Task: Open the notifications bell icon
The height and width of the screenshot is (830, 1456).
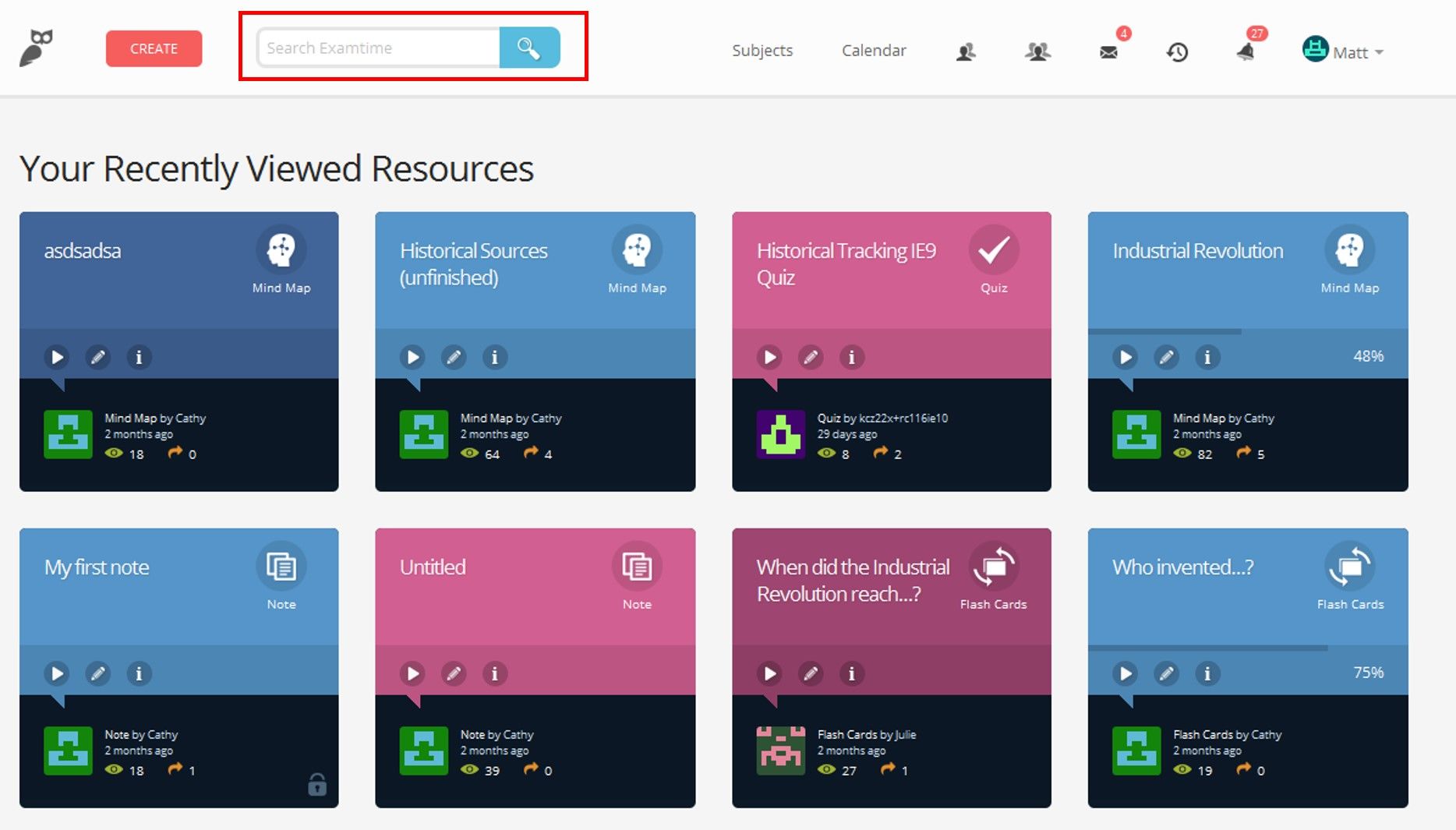Action: pyautogui.click(x=1246, y=52)
